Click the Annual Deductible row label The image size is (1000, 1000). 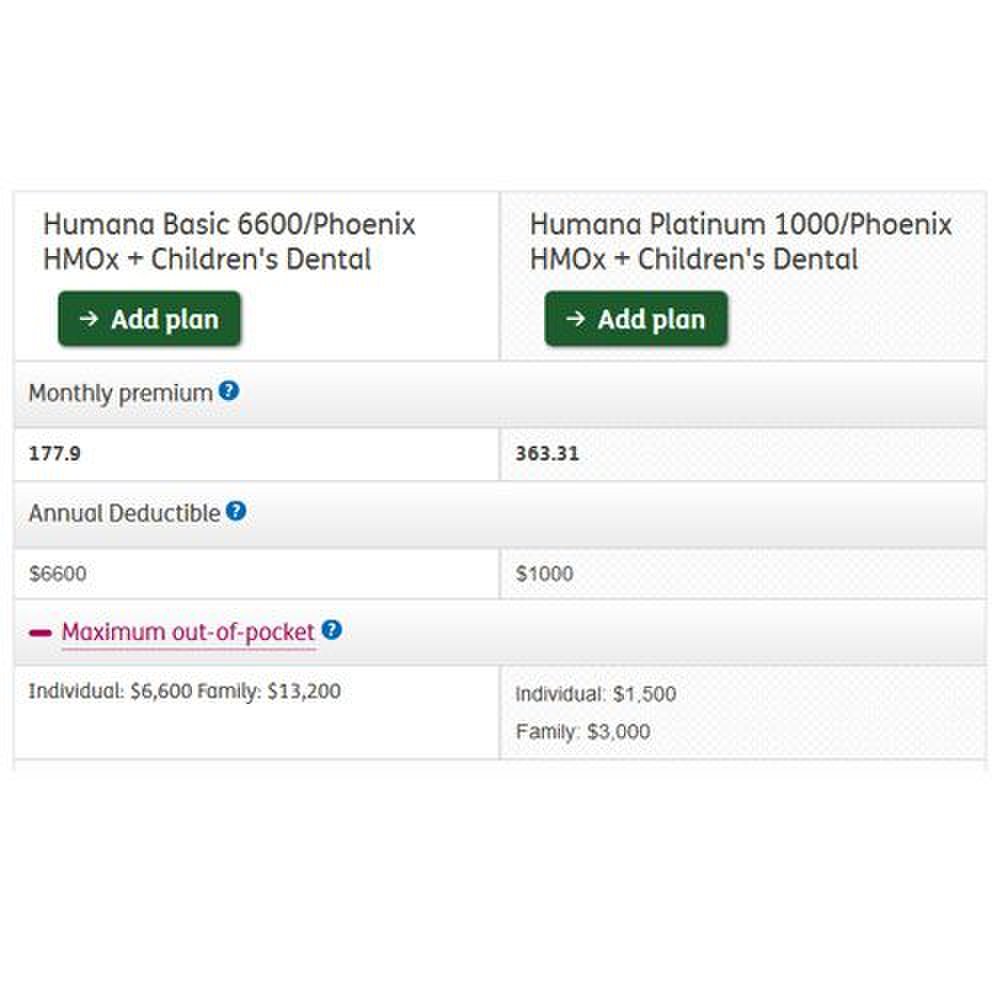124,513
